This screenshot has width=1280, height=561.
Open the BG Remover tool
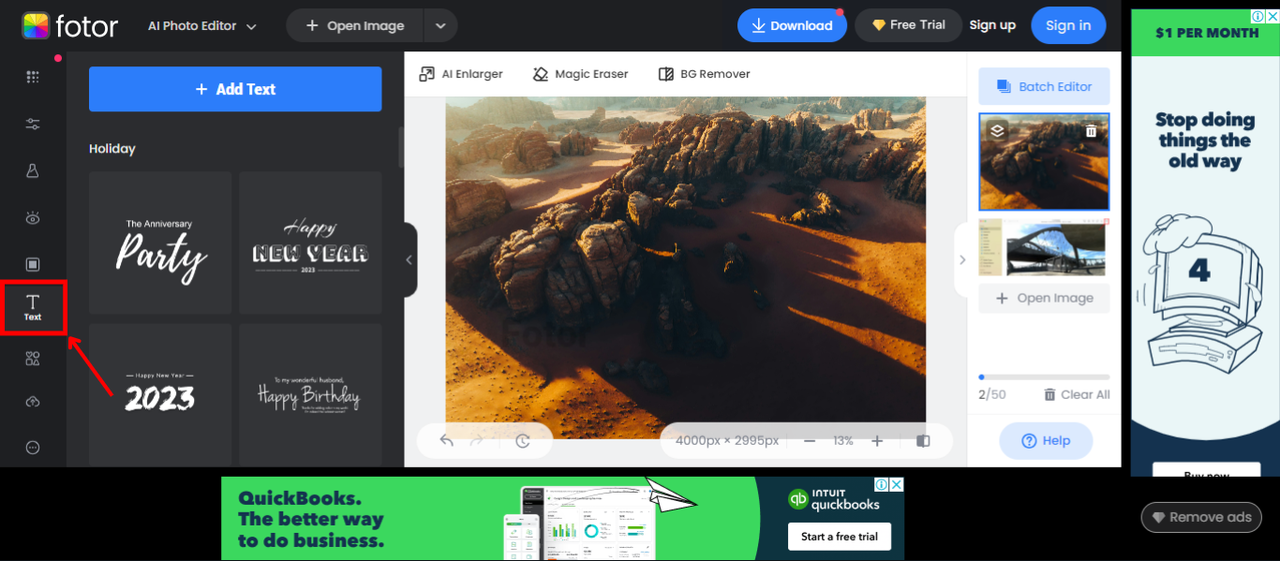pyautogui.click(x=704, y=74)
